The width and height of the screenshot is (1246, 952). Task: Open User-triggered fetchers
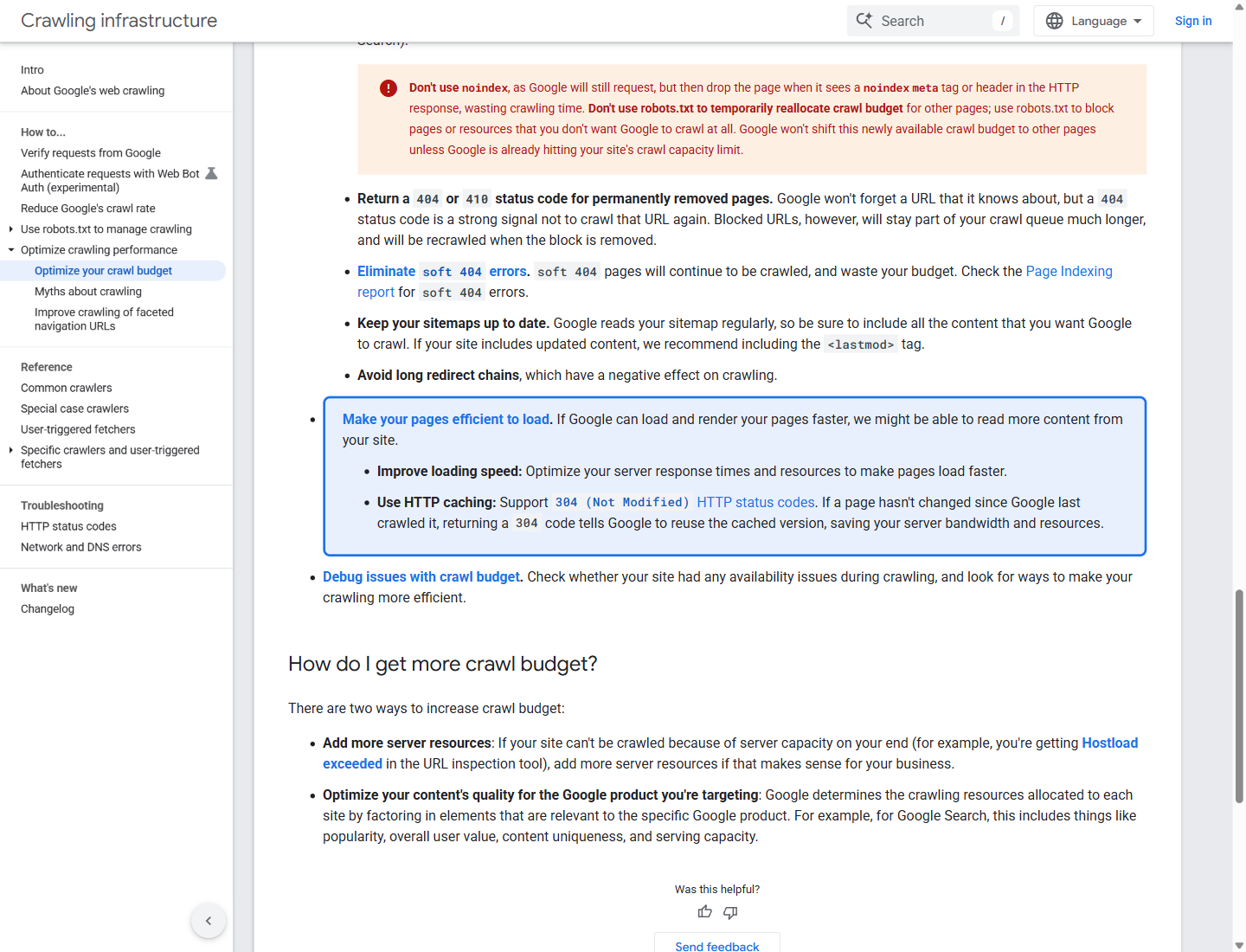78,429
